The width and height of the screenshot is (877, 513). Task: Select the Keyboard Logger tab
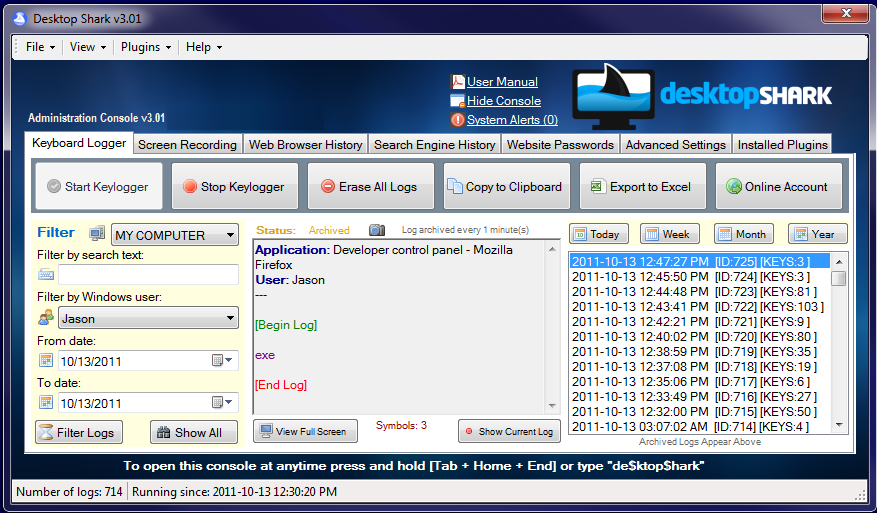pos(79,143)
